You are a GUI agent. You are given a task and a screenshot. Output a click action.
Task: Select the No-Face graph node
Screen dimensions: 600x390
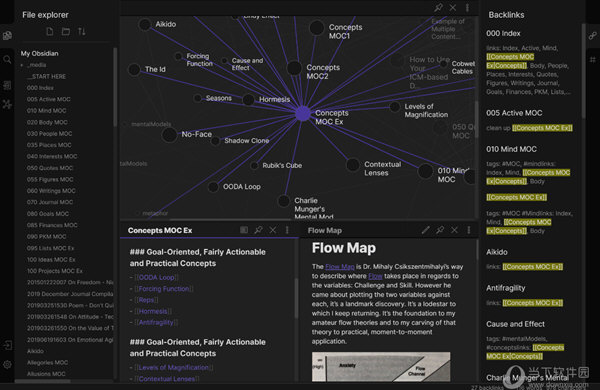click(x=169, y=135)
